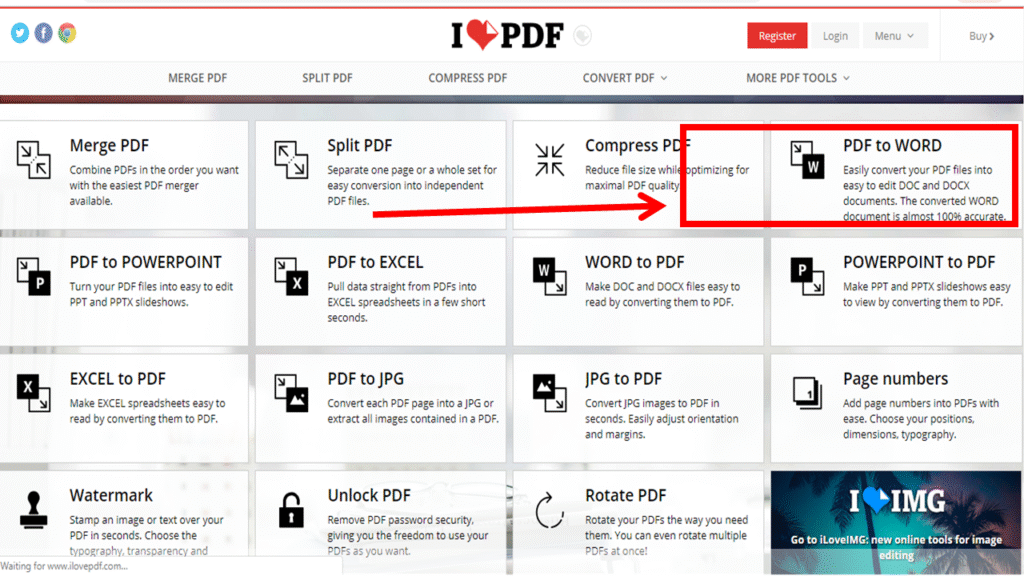Click the Compress PDF arrows icon

tap(549, 159)
